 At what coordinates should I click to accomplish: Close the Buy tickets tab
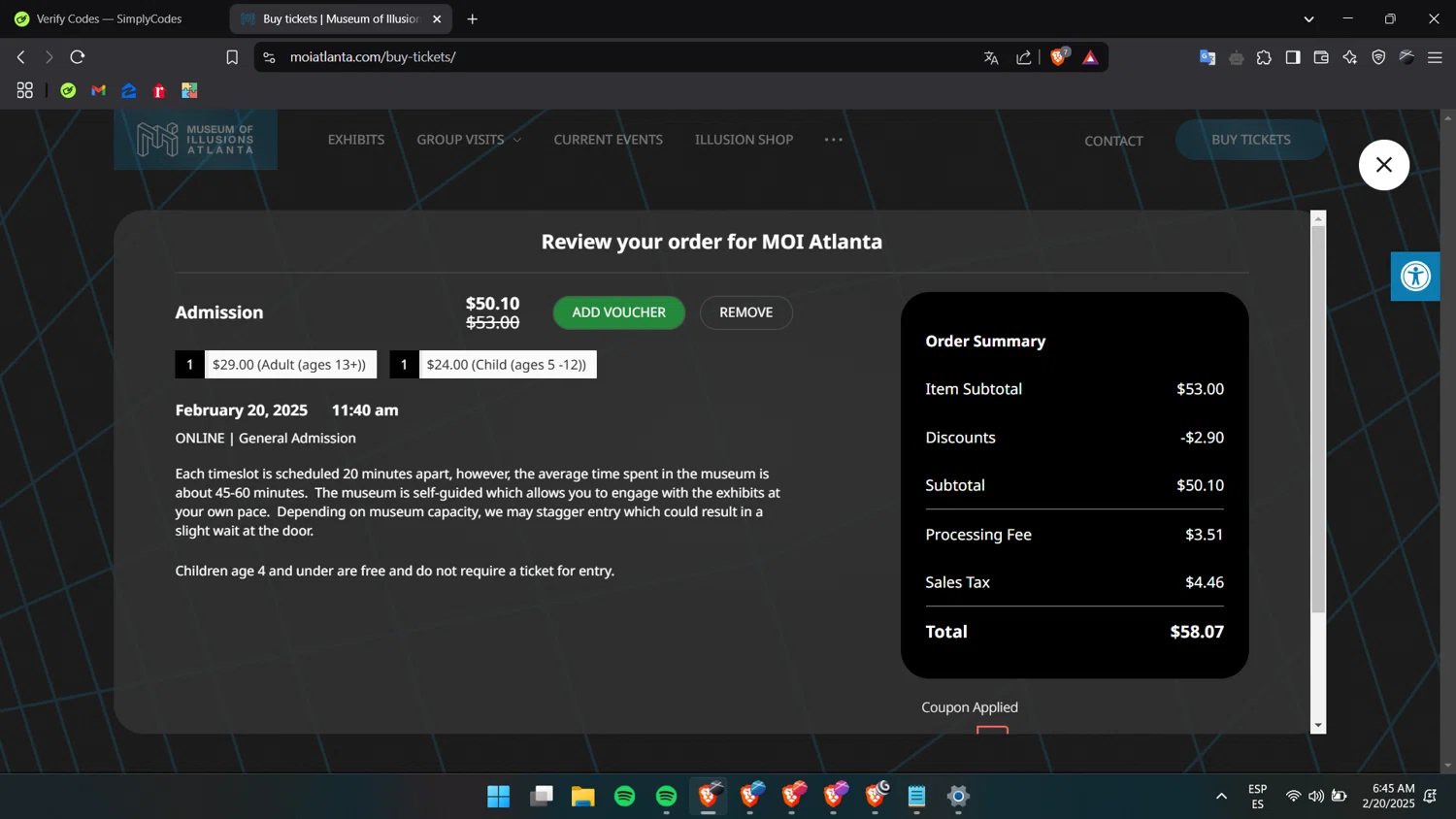(437, 19)
